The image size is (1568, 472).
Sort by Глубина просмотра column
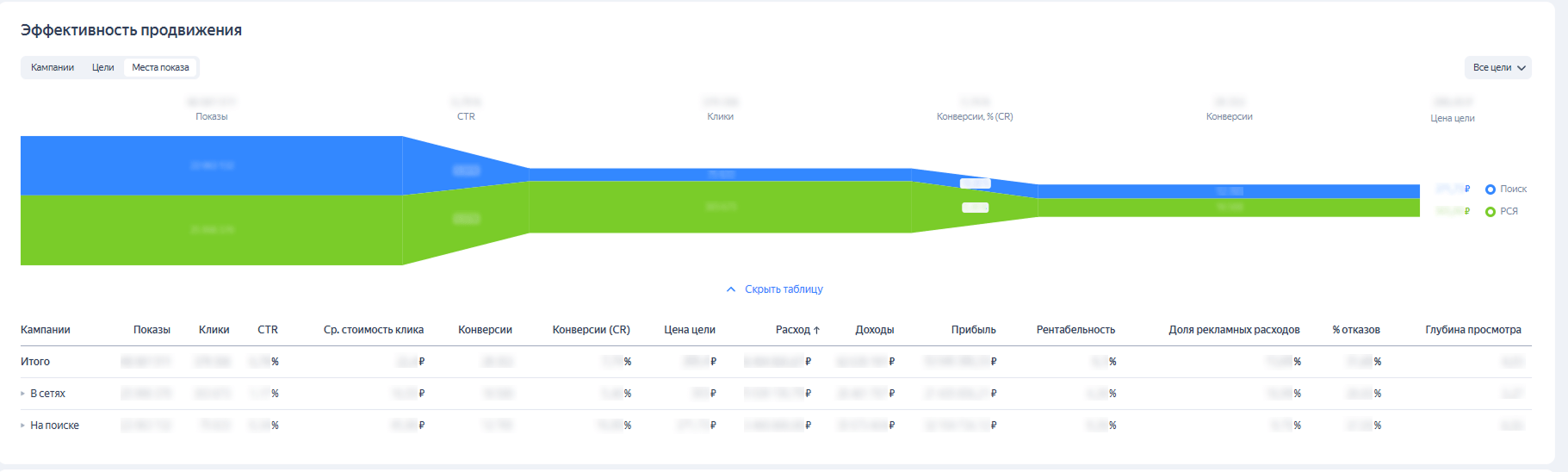(1472, 330)
